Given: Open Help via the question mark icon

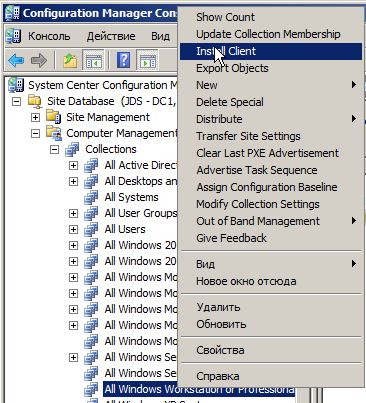Looking at the screenshot, I should coord(123,61).
